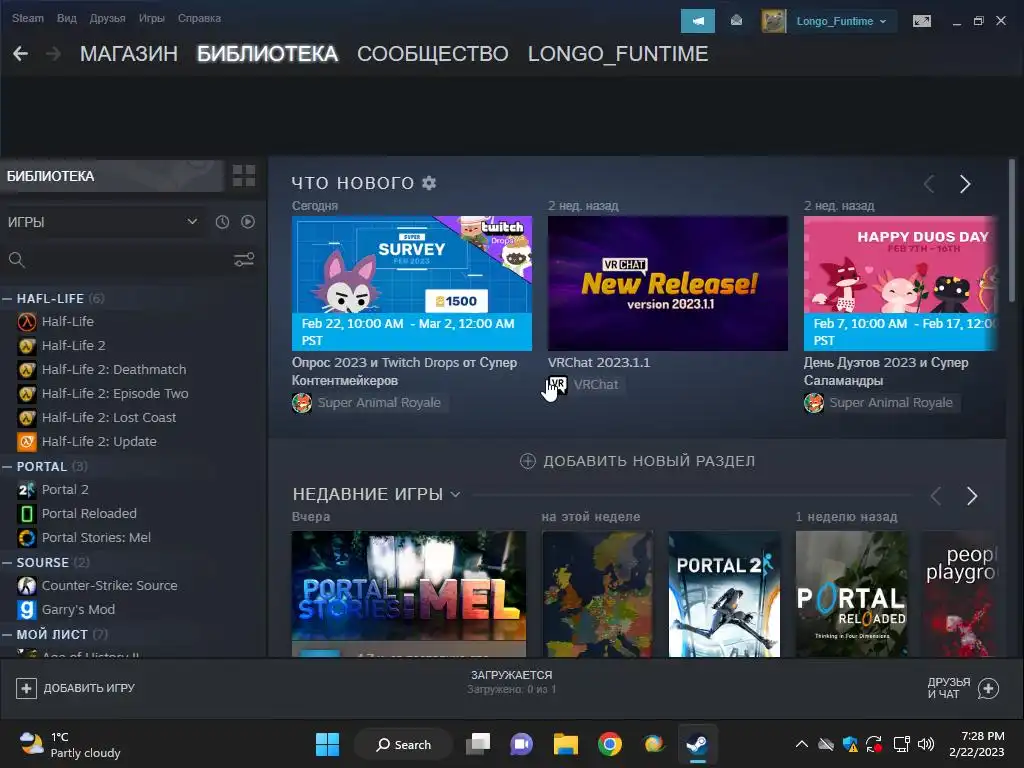
Task: Click the Happy Duos Day news banner
Action: (x=901, y=283)
